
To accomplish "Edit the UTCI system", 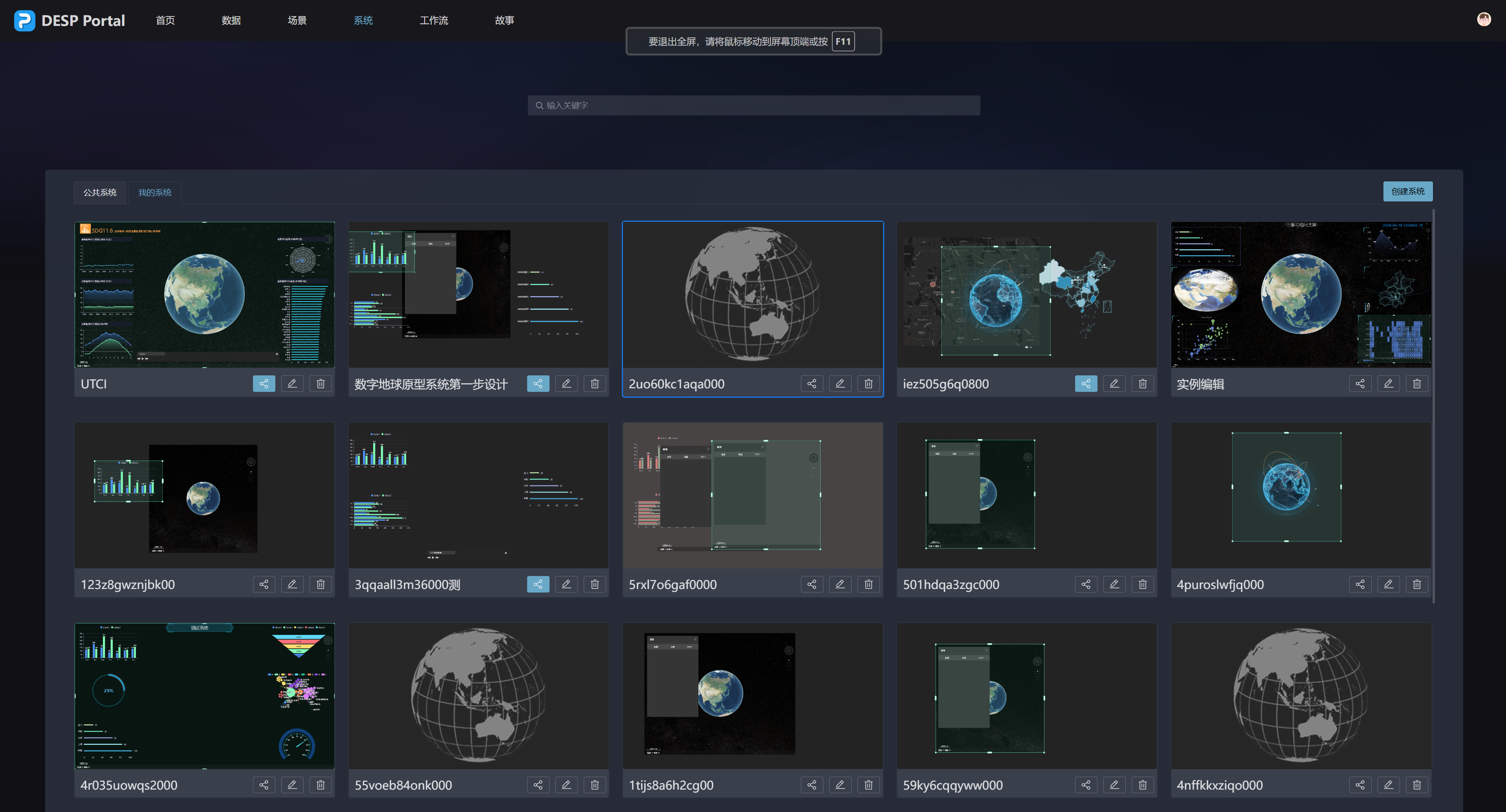I will [x=292, y=384].
